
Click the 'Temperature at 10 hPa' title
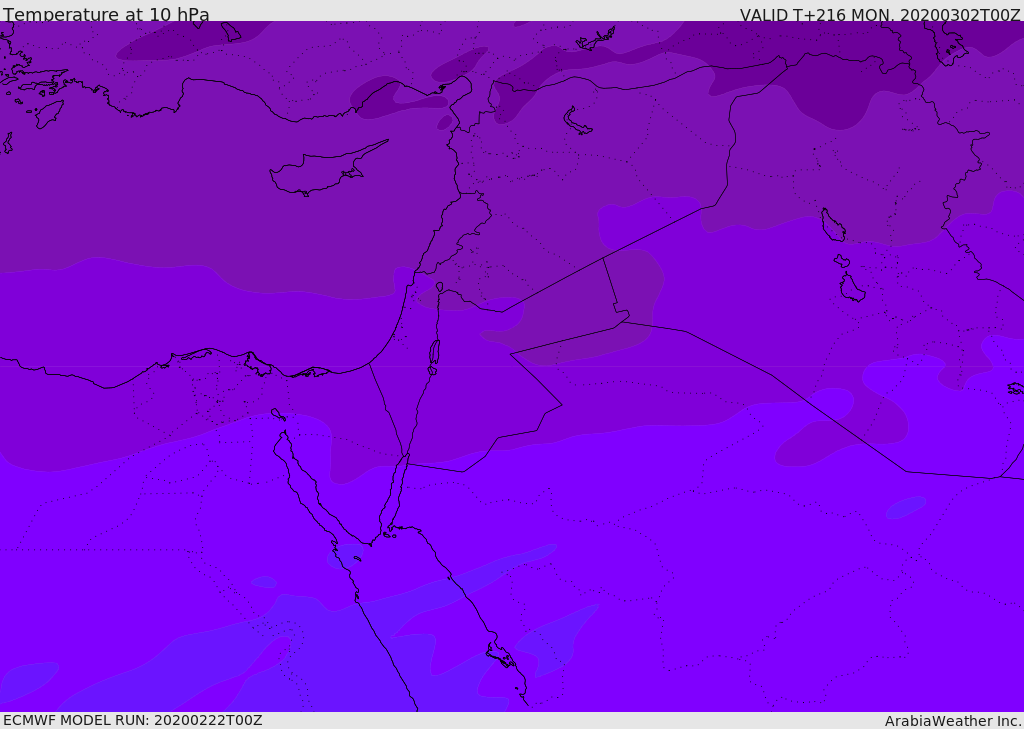[106, 15]
